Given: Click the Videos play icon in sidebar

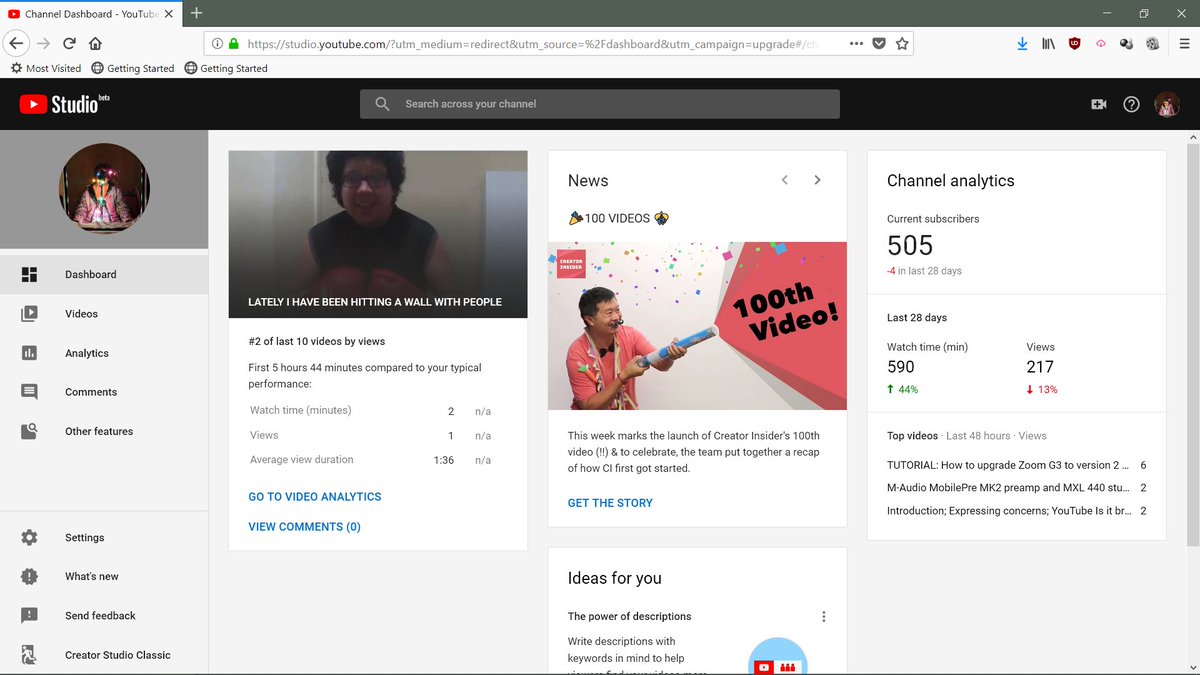Looking at the screenshot, I should pos(29,313).
